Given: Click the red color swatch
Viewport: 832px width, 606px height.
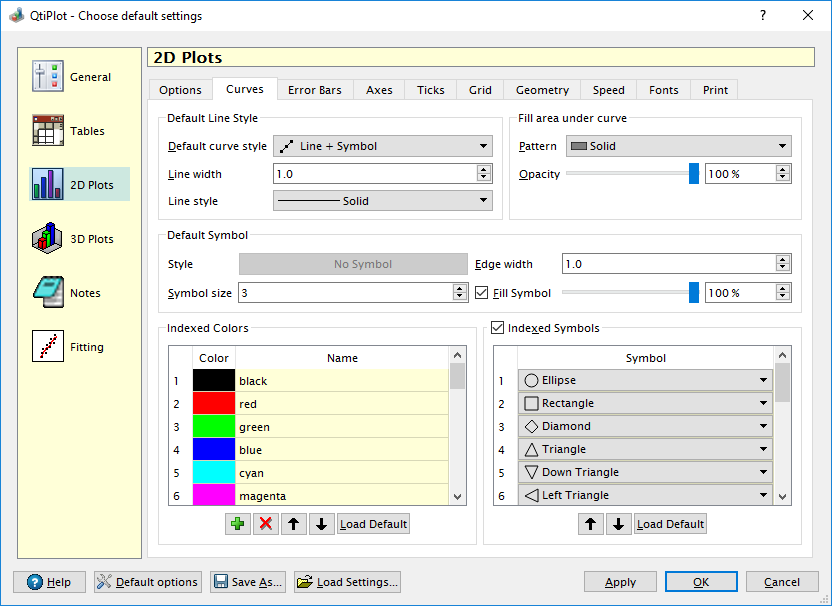Looking at the screenshot, I should [213, 404].
